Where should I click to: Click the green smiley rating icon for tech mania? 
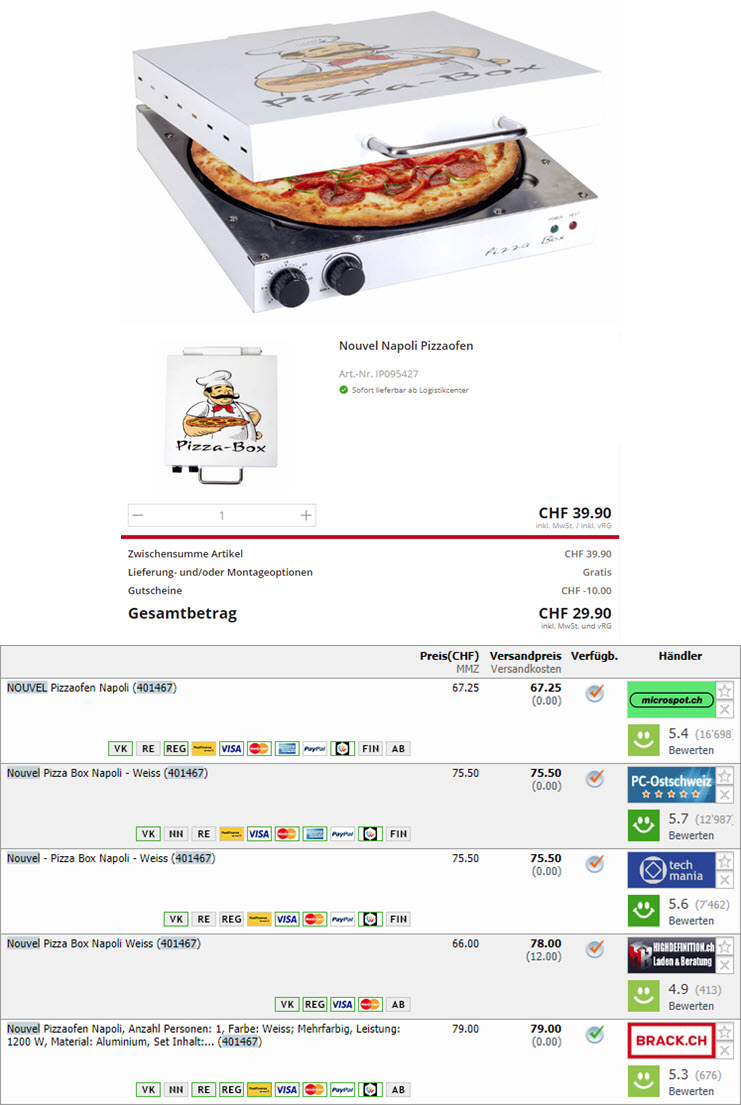tap(643, 911)
